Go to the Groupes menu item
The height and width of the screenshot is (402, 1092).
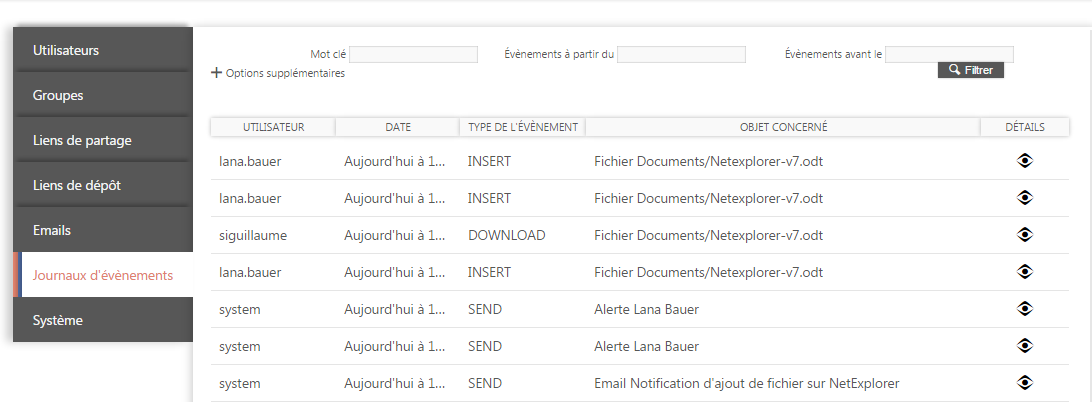[x=102, y=95]
